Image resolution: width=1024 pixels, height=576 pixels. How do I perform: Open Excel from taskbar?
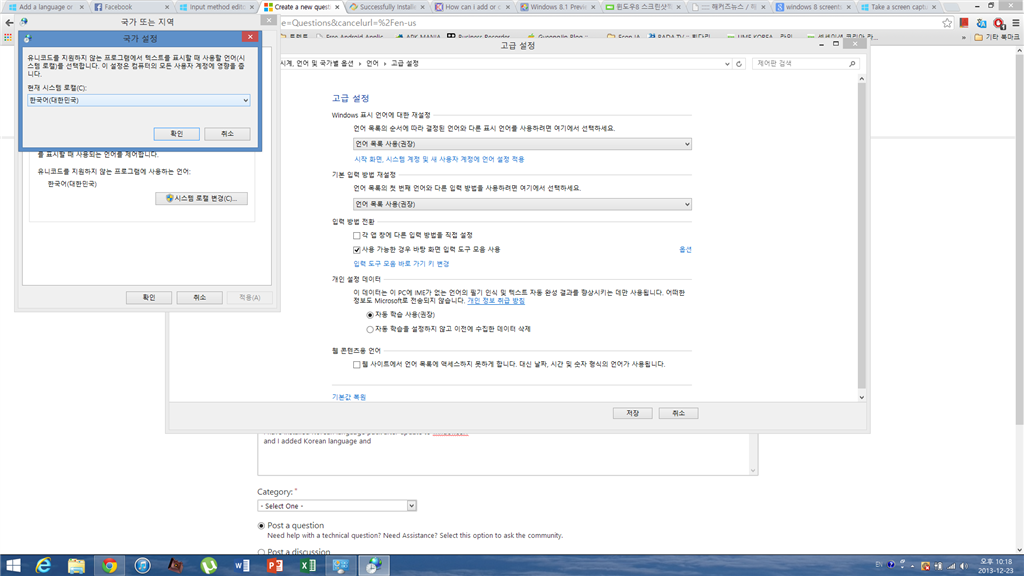point(308,566)
